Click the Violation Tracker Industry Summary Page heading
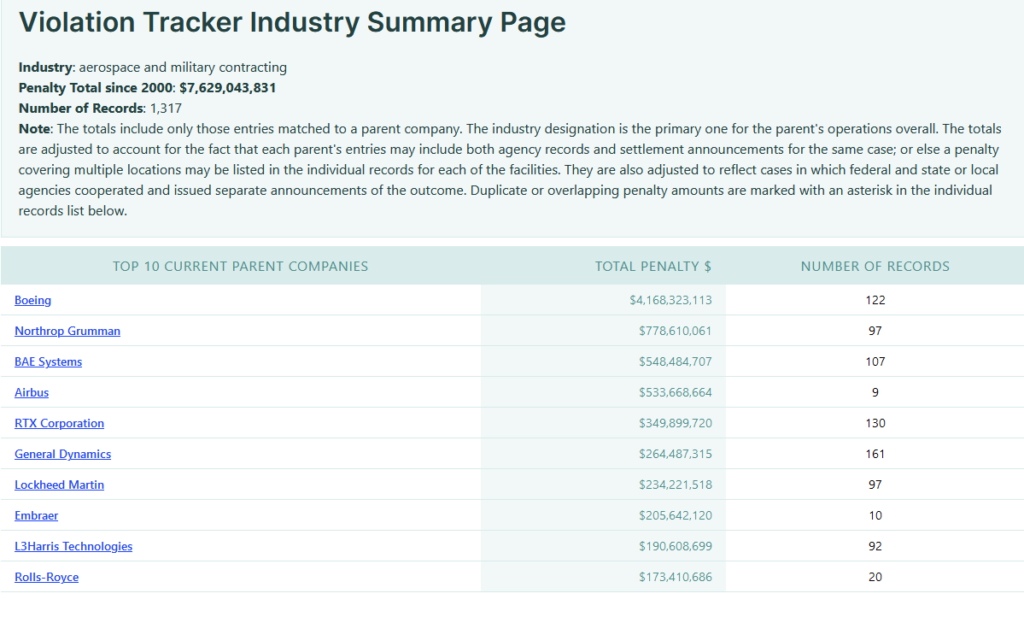Viewport: 1024px width, 617px height. (x=292, y=22)
